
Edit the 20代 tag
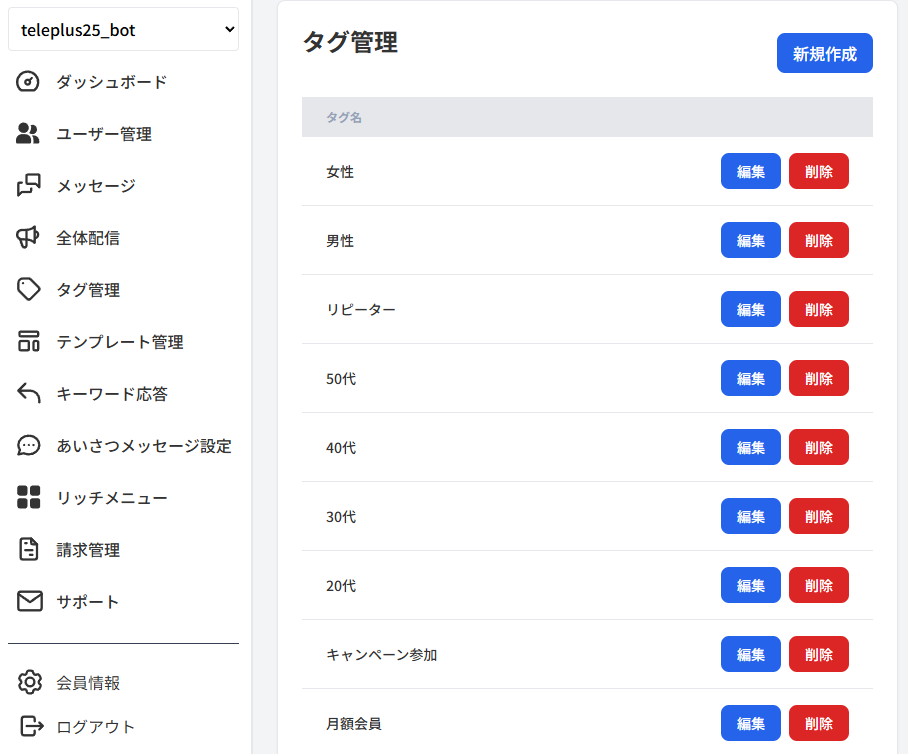coord(750,585)
